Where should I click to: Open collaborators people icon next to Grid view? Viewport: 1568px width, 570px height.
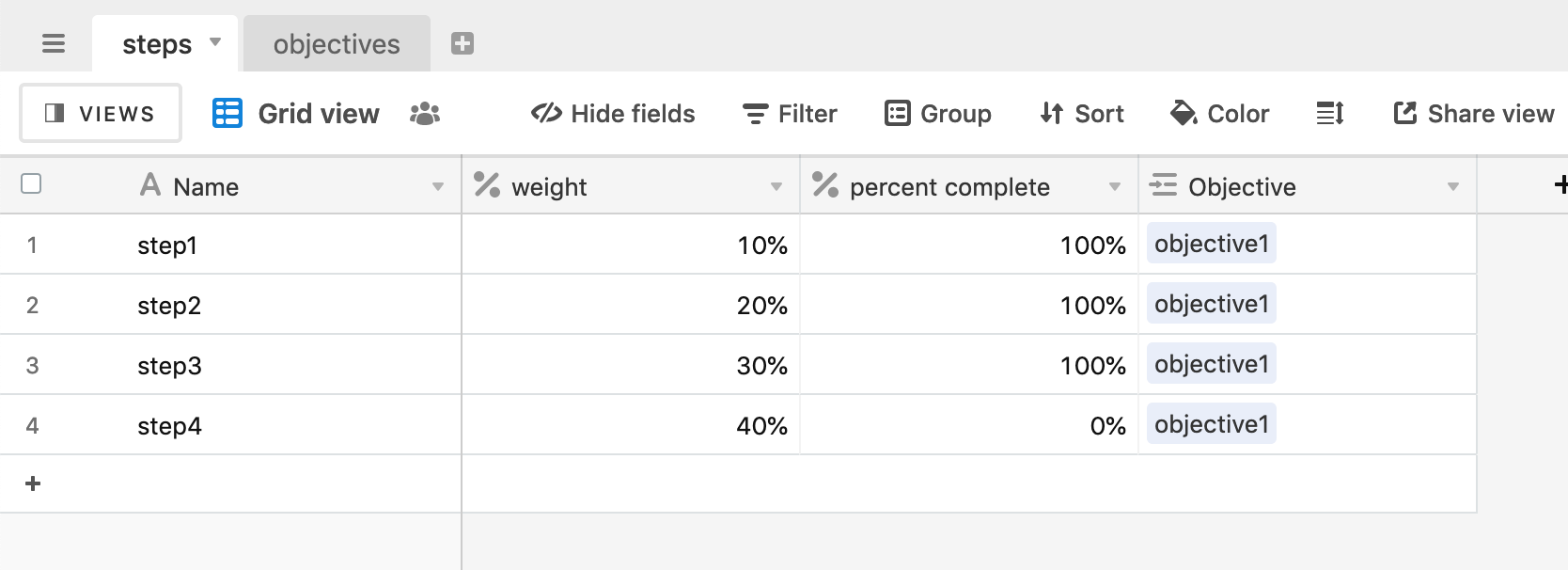[x=425, y=114]
